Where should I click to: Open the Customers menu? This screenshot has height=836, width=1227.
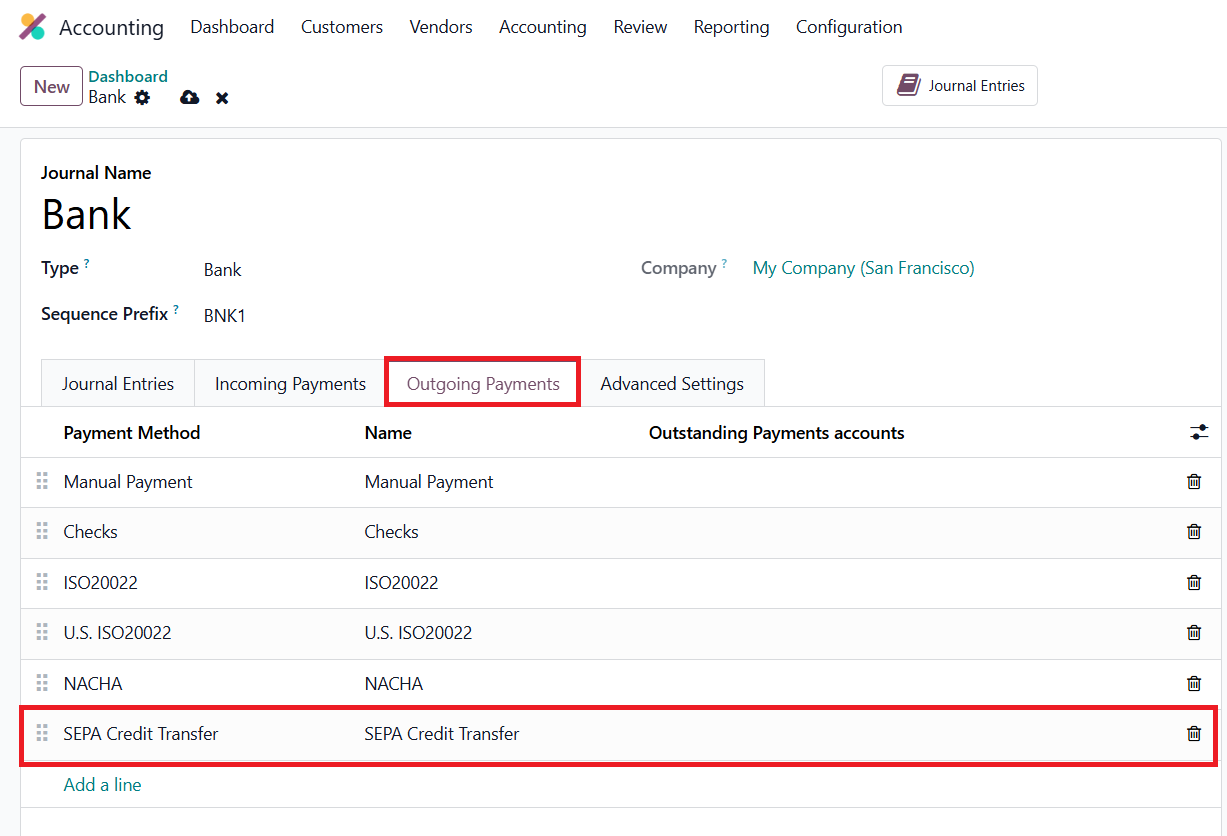[341, 27]
